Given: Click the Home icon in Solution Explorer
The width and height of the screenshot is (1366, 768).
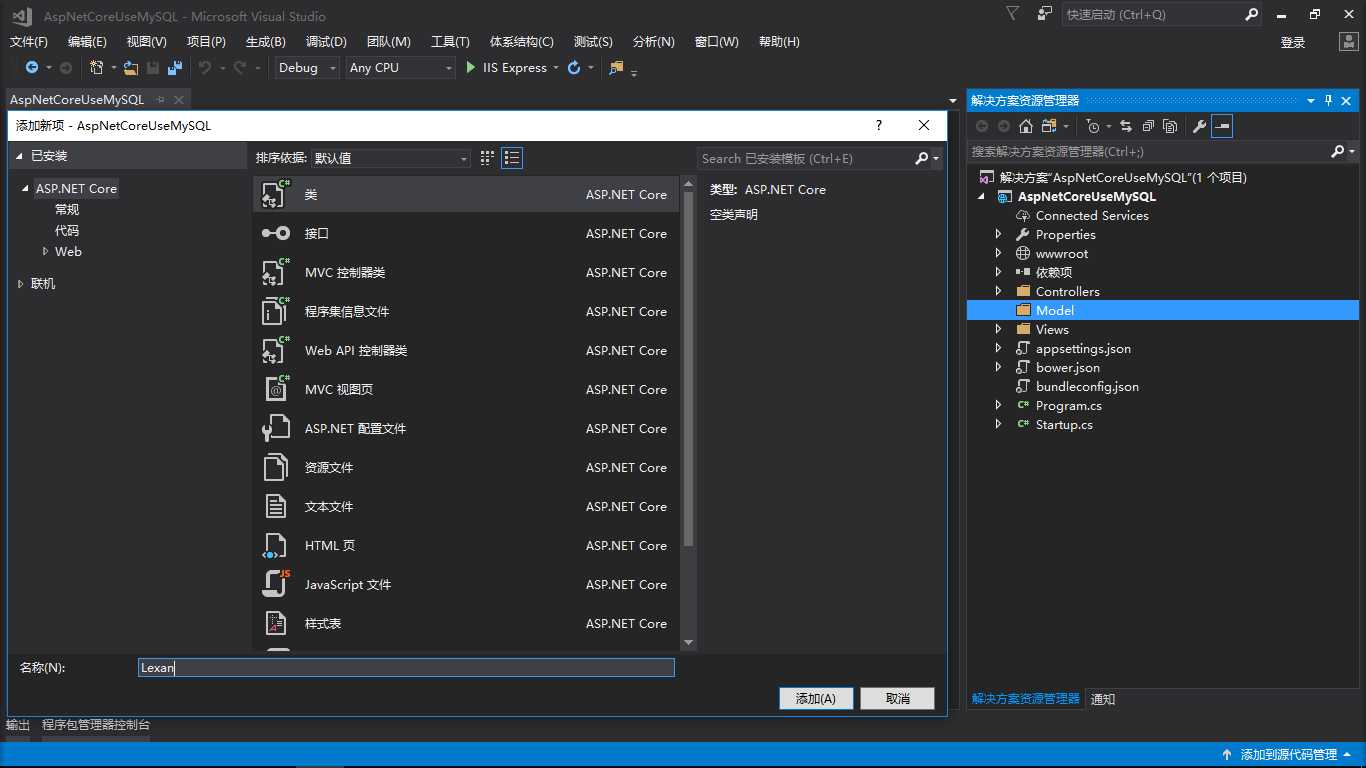Looking at the screenshot, I should tap(1026, 126).
